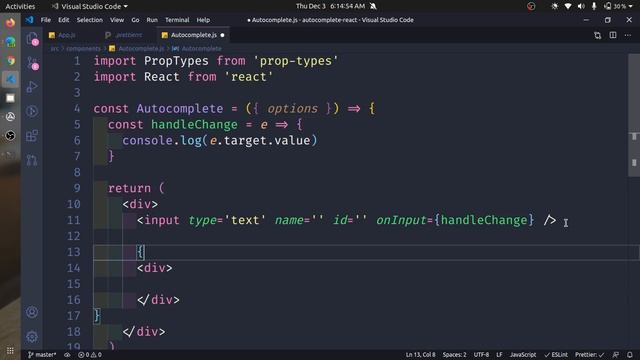
Task: Open the Terminal menu
Action: tap(177, 20)
